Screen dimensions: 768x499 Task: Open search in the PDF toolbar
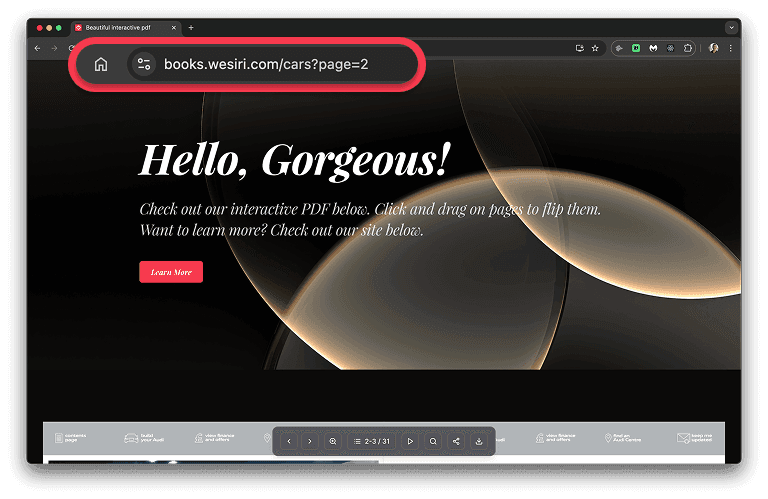pos(433,441)
